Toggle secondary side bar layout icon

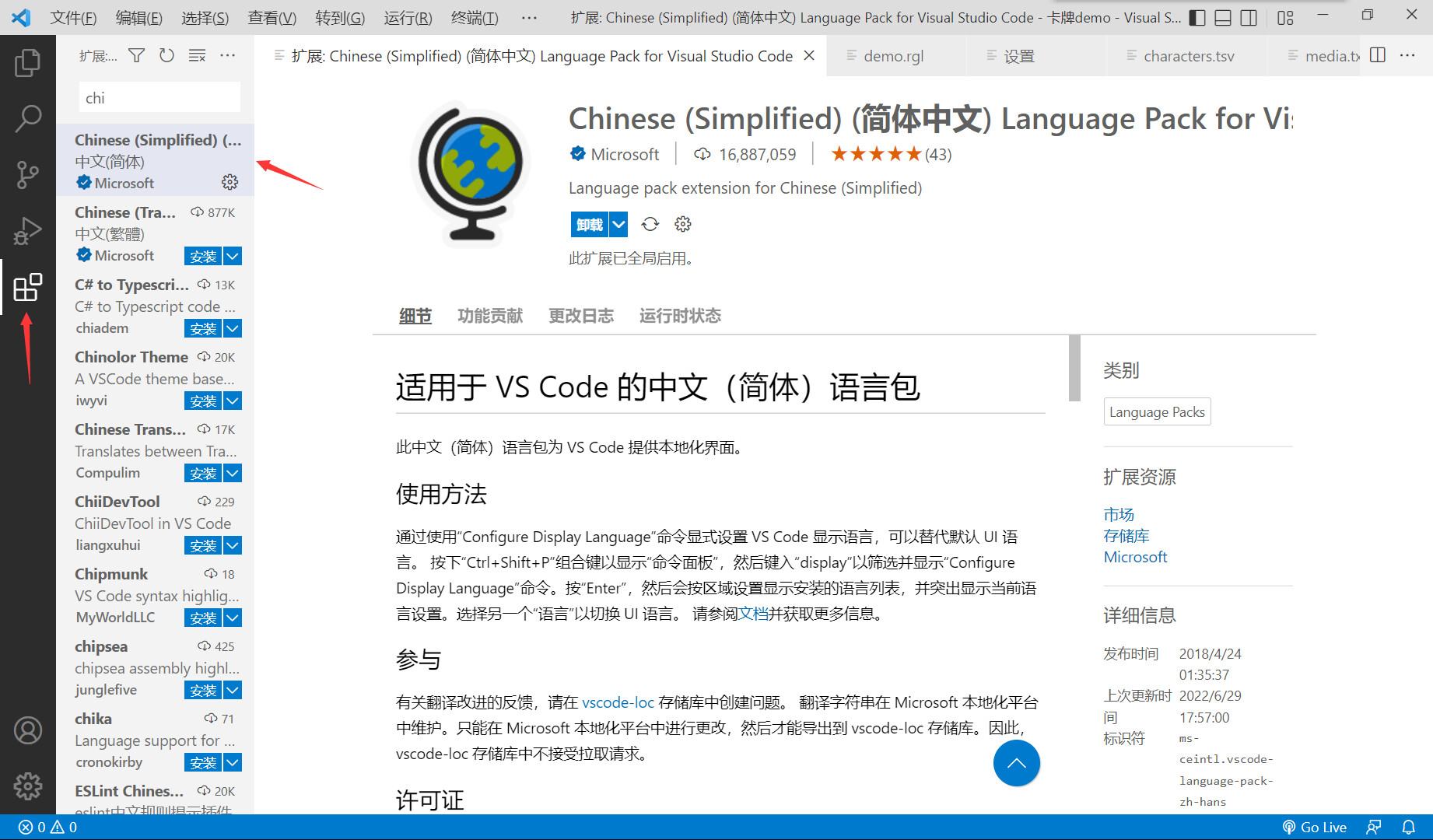click(1249, 17)
